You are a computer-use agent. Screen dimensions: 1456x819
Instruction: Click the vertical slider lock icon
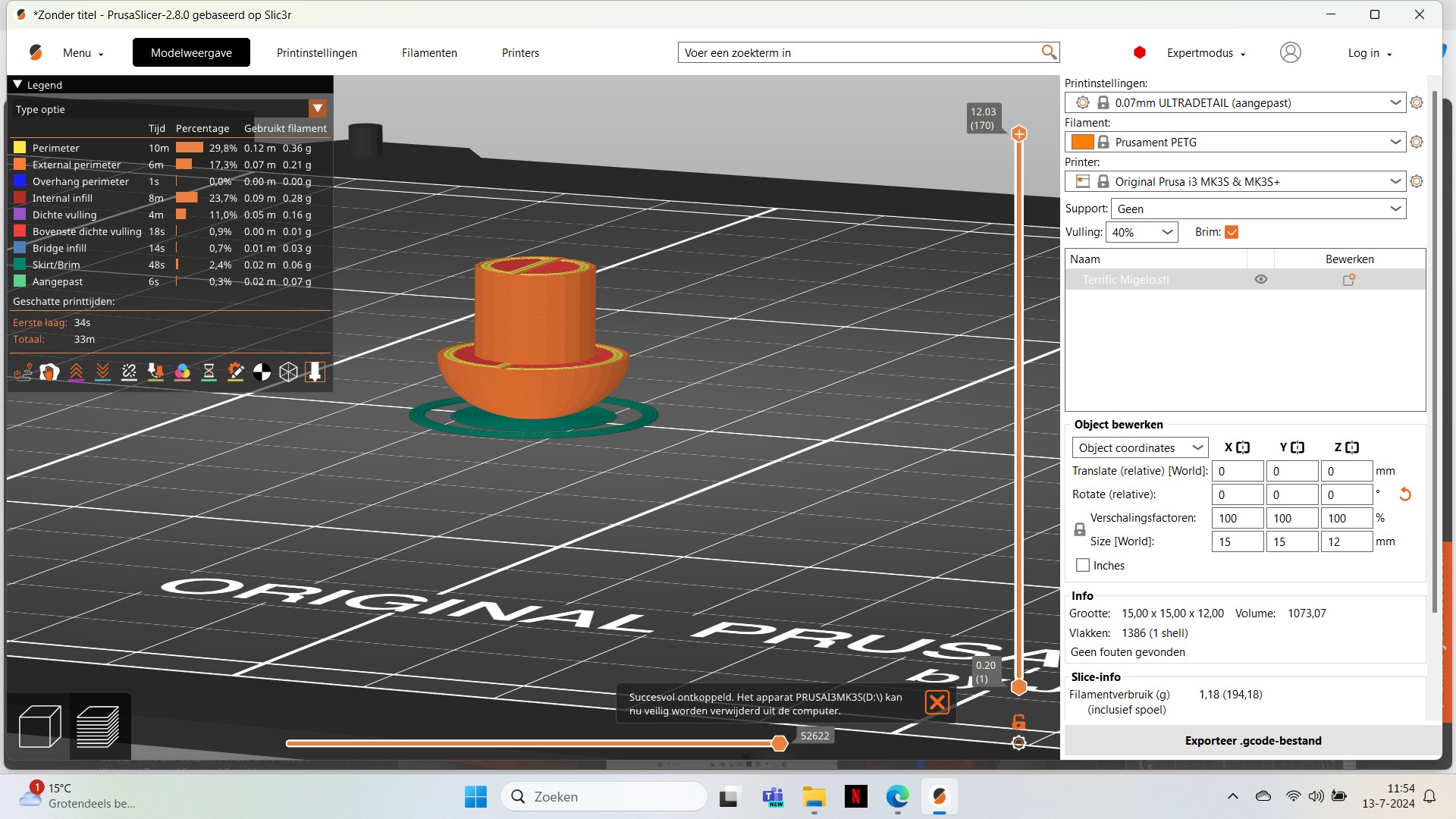coord(1018,721)
